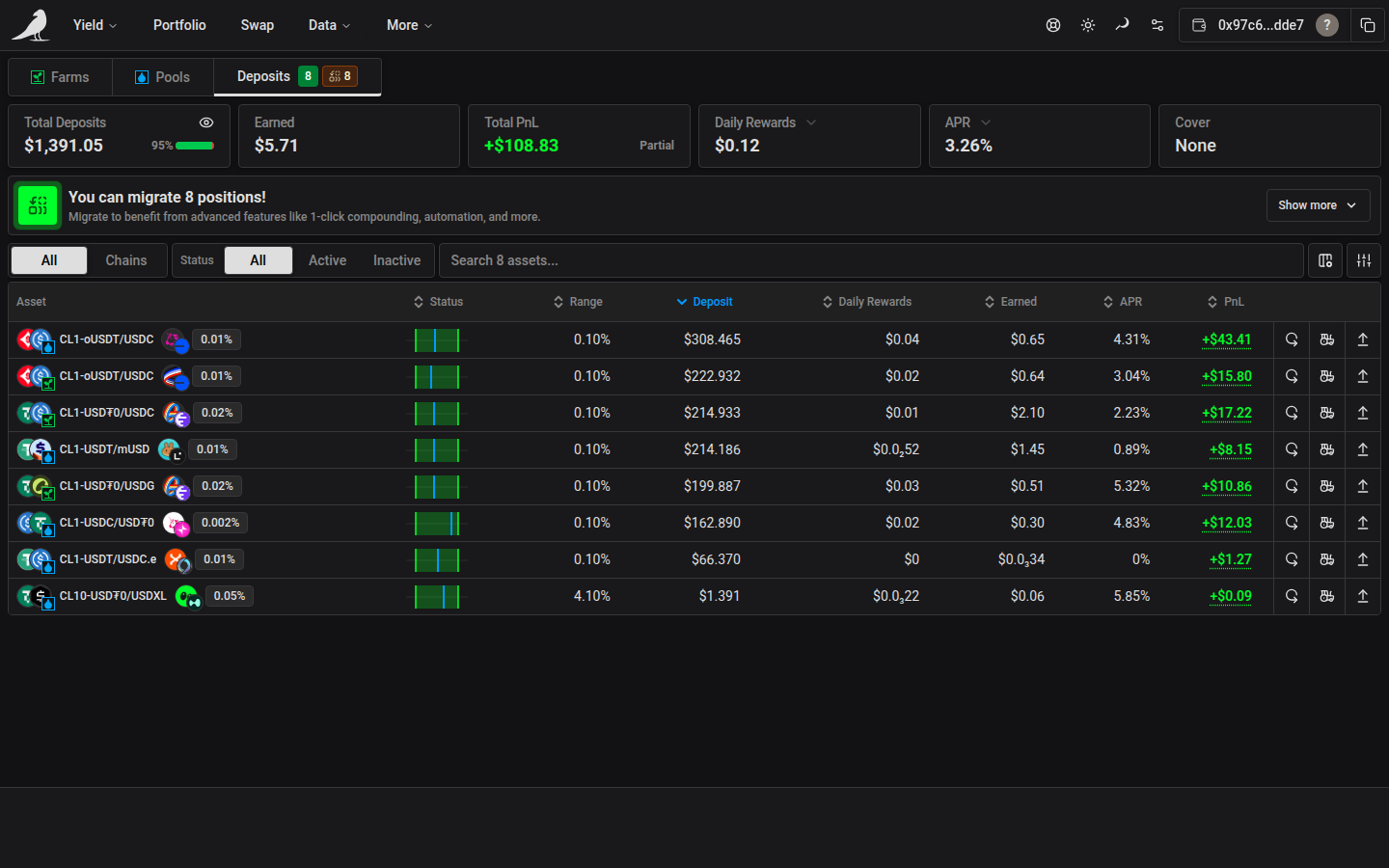Filter status to Active
Image resolution: width=1389 pixels, height=868 pixels.
pos(327,260)
